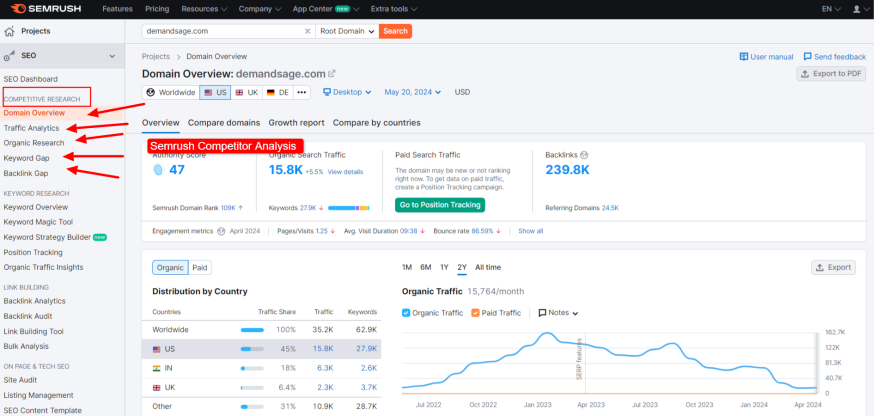Click the SEO key icon
884x416 pixels.
click(9, 56)
